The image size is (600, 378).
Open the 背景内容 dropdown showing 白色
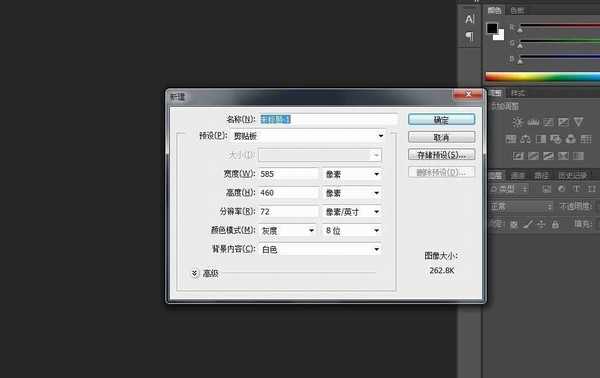(320, 249)
